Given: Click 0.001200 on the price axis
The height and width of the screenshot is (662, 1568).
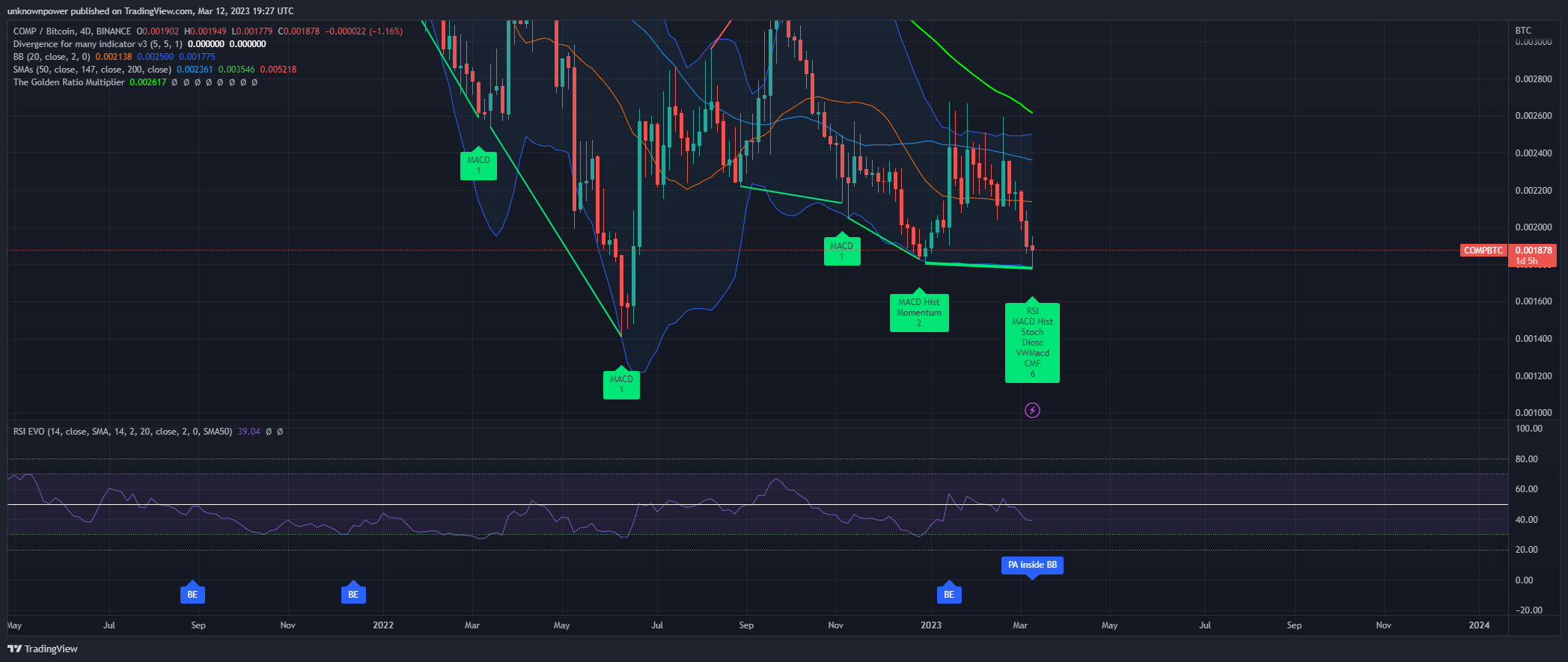Looking at the screenshot, I should (1534, 376).
